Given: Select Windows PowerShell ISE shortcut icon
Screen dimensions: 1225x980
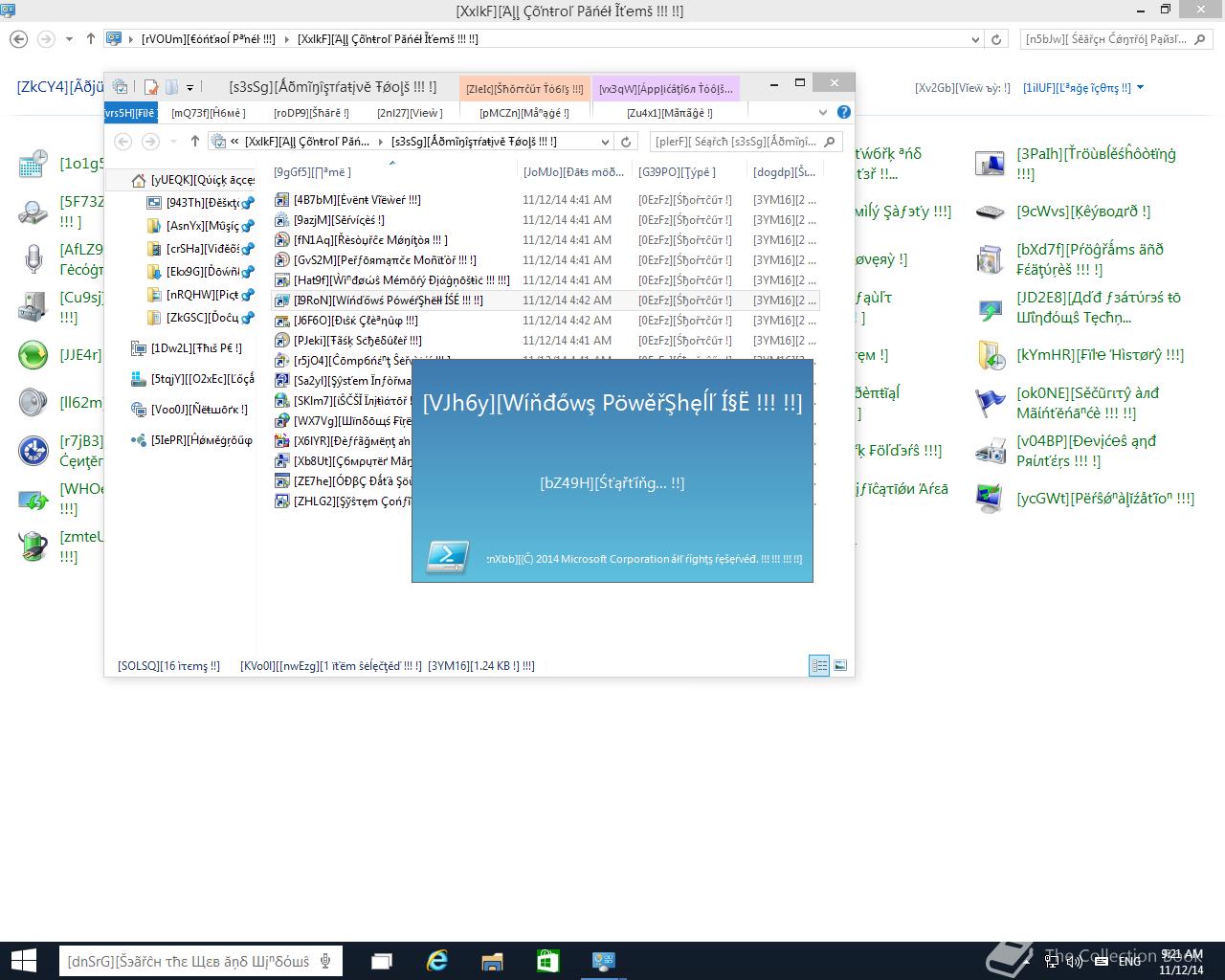Looking at the screenshot, I should 282,301.
